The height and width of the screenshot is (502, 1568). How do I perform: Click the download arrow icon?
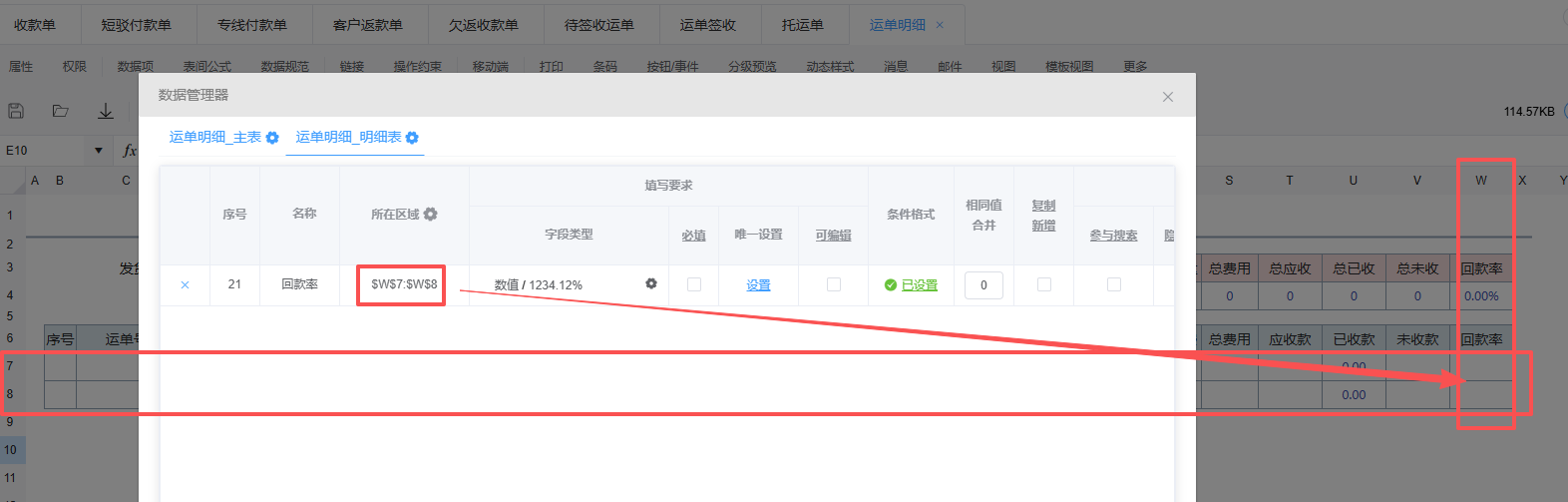(x=106, y=111)
